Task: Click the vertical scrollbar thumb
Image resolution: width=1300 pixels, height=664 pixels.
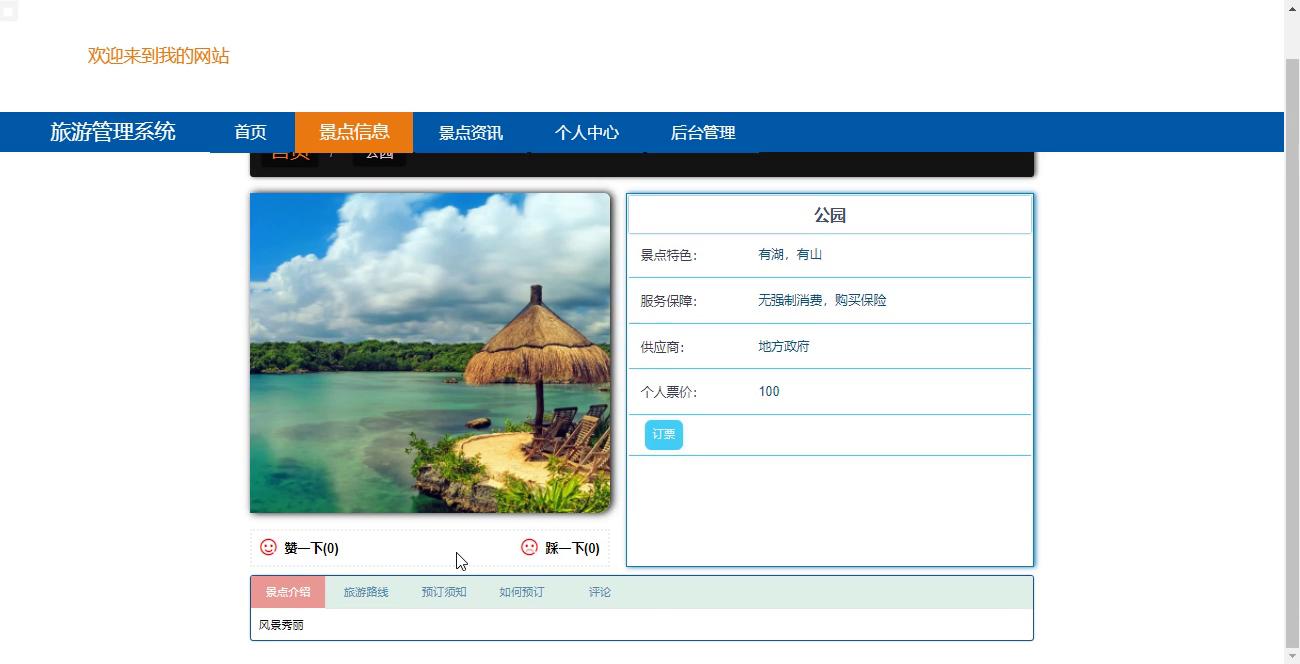Action: (x=1292, y=350)
